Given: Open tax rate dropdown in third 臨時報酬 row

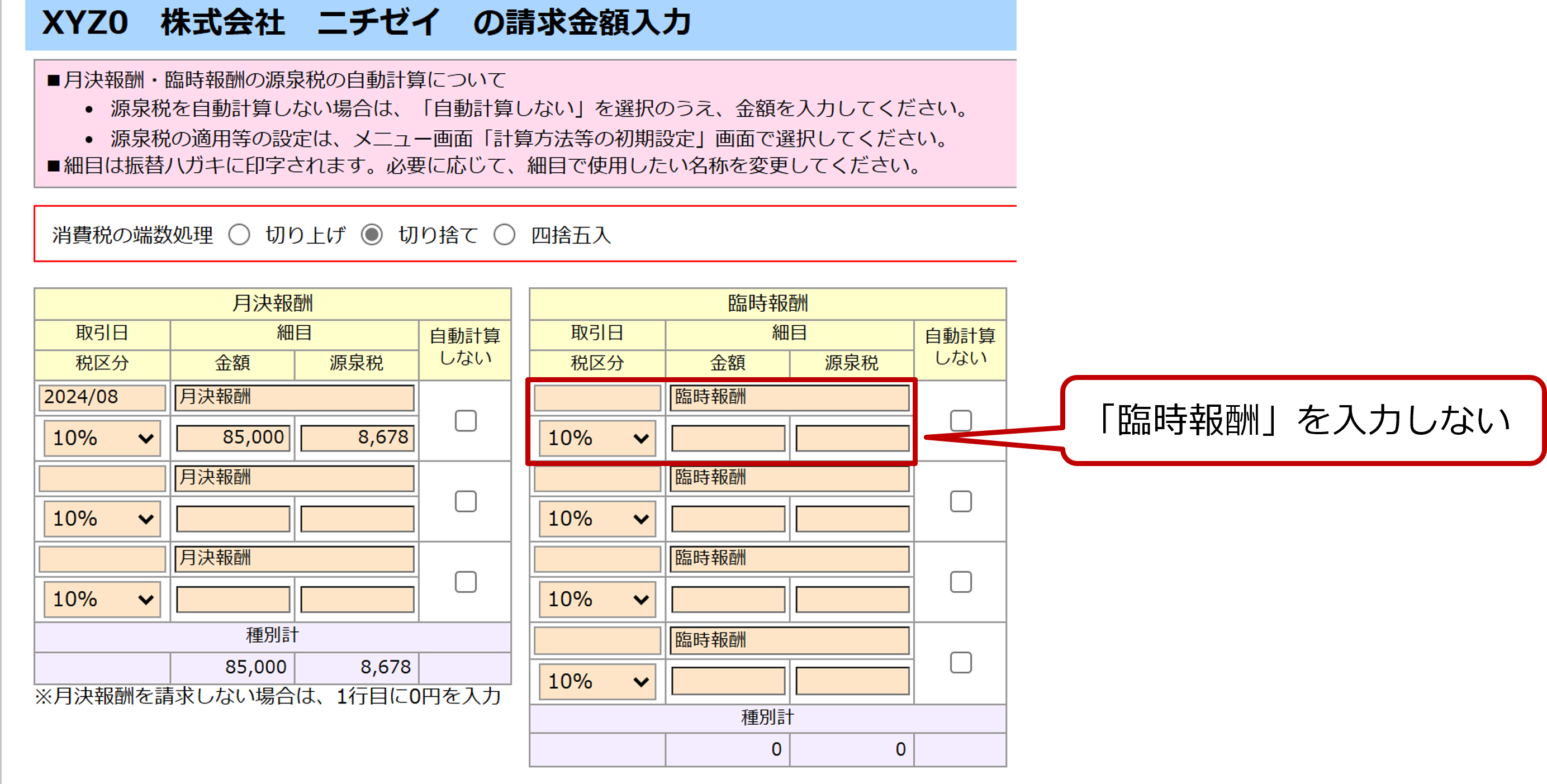Looking at the screenshot, I should coord(597,599).
